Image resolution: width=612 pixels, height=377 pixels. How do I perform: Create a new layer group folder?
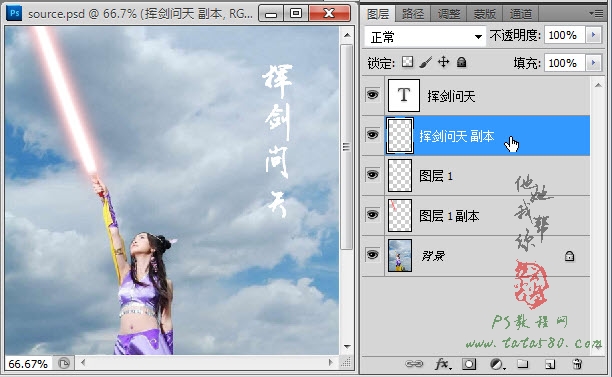(x=523, y=364)
